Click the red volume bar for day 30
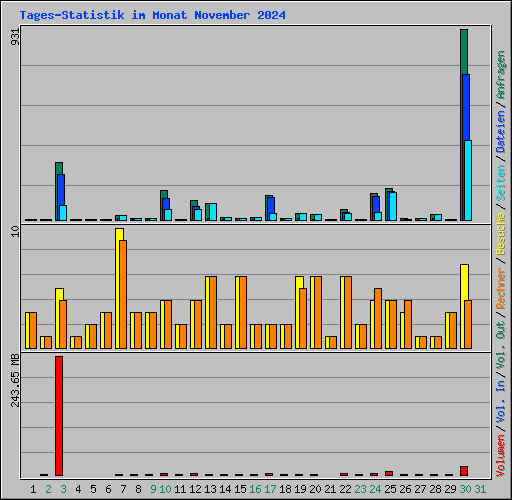This screenshot has width=512, height=500. [x=464, y=471]
